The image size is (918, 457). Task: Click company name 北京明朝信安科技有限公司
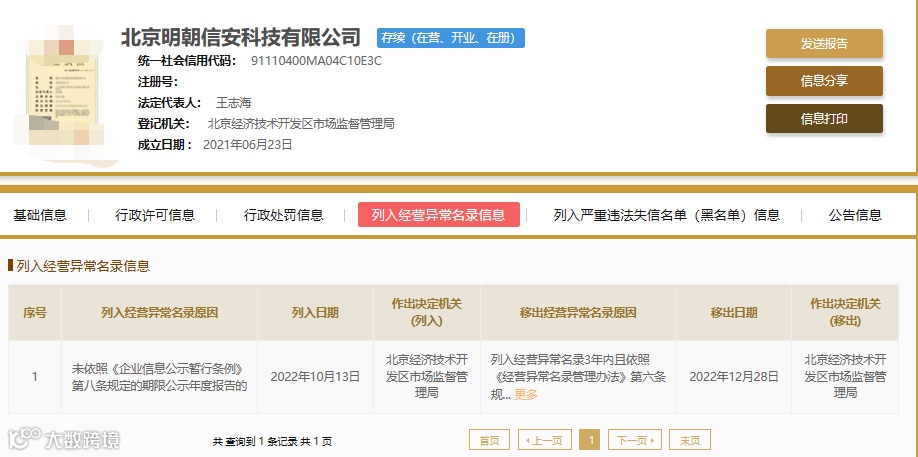(x=241, y=36)
